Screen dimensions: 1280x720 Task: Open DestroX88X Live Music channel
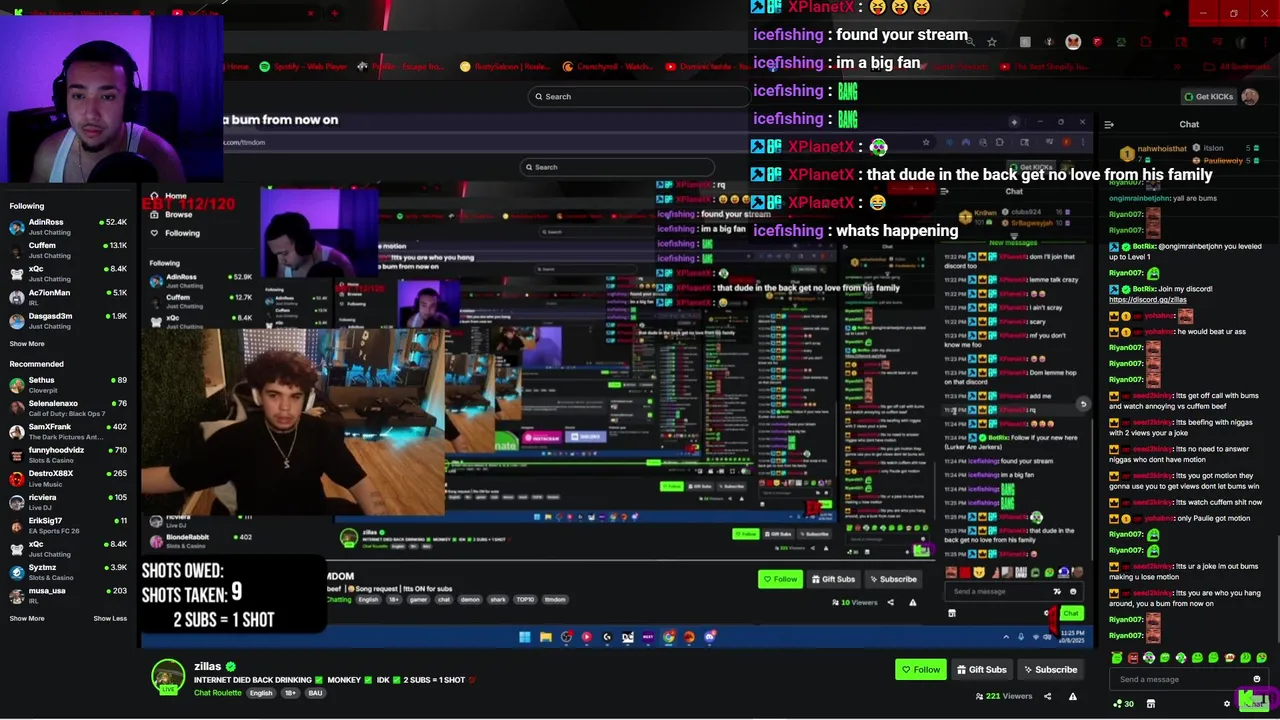click(x=68, y=478)
